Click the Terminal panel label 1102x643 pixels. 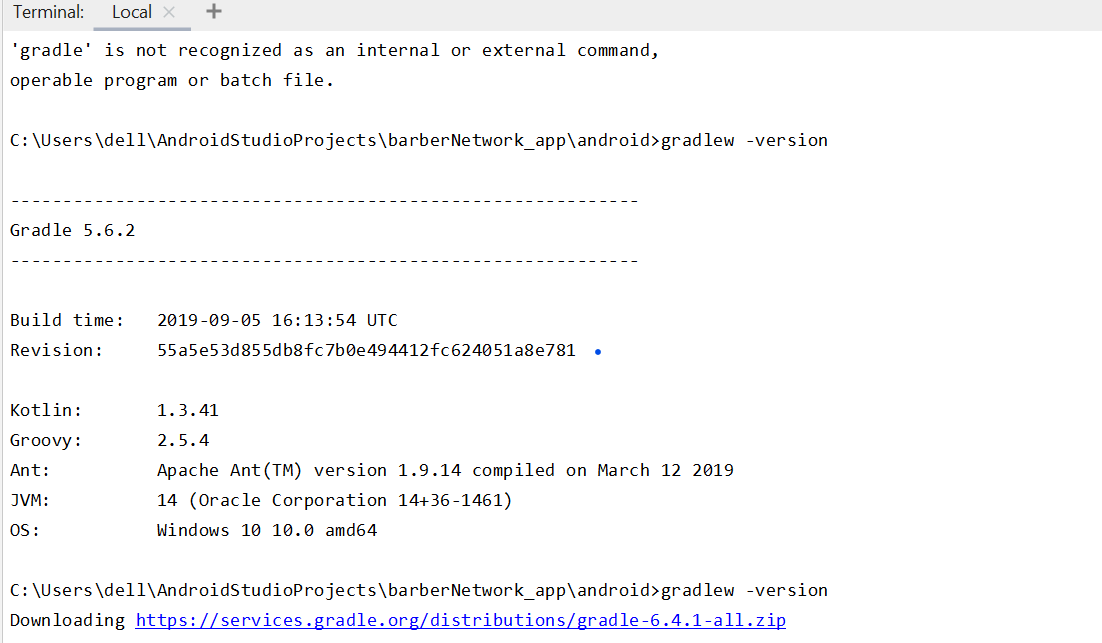tap(45, 12)
